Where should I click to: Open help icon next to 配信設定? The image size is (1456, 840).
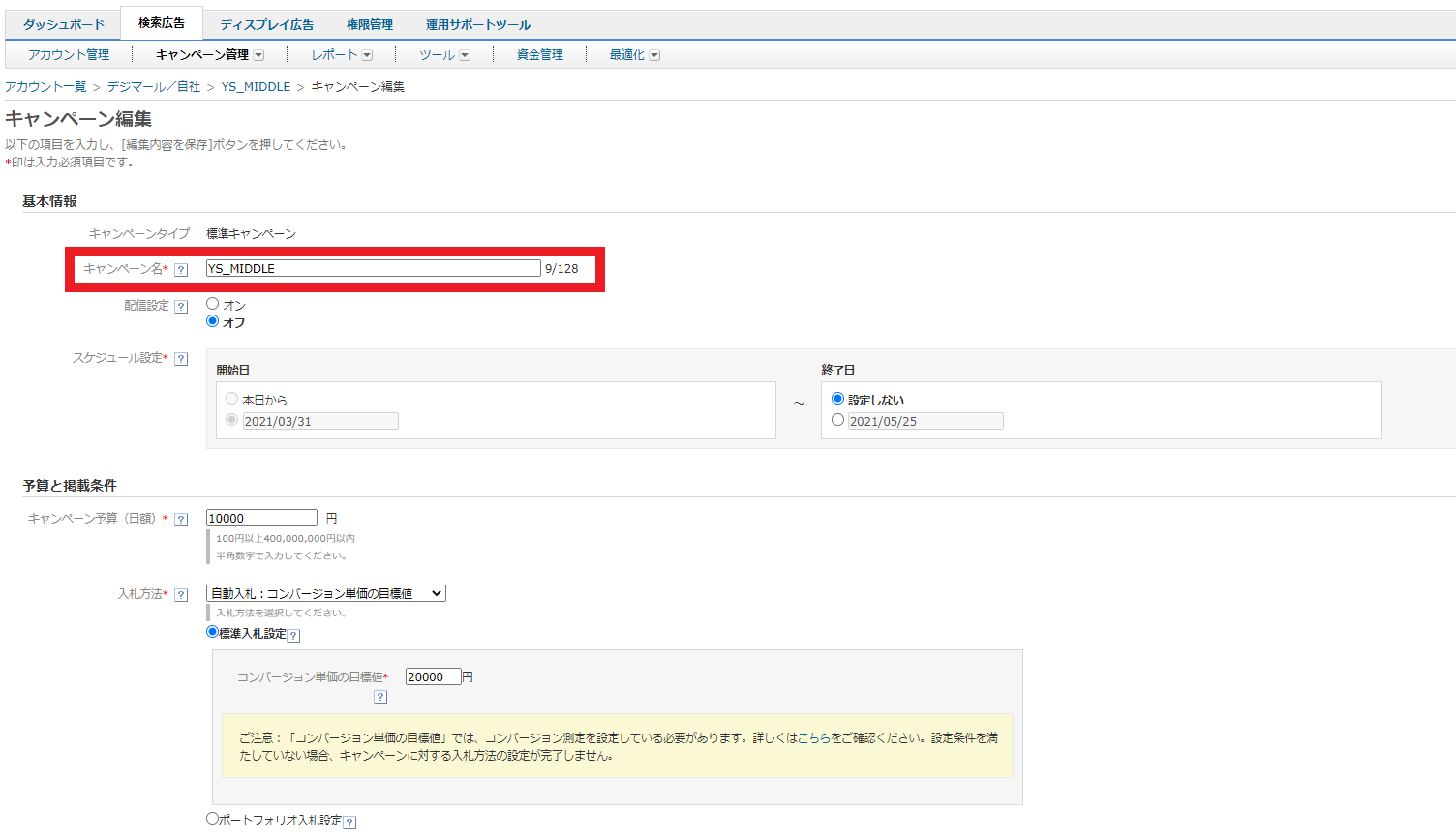[181, 307]
